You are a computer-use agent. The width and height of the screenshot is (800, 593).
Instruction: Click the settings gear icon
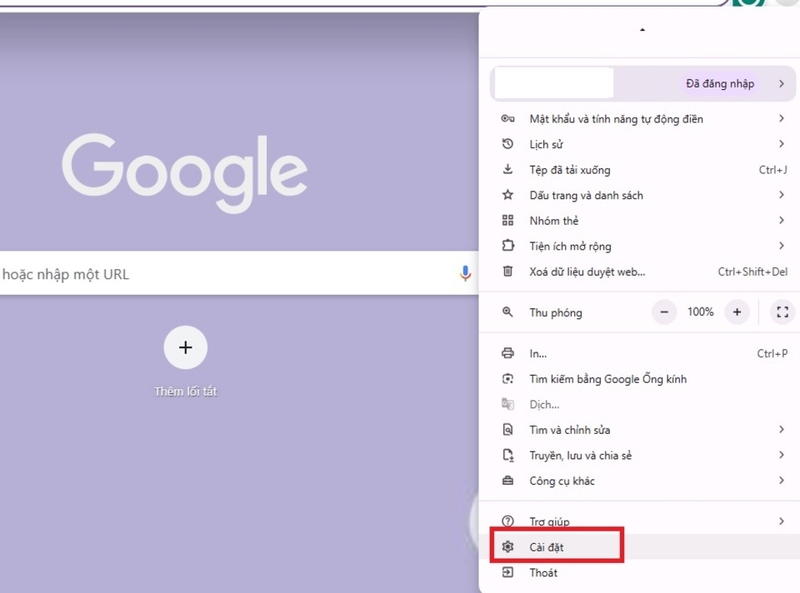508,547
